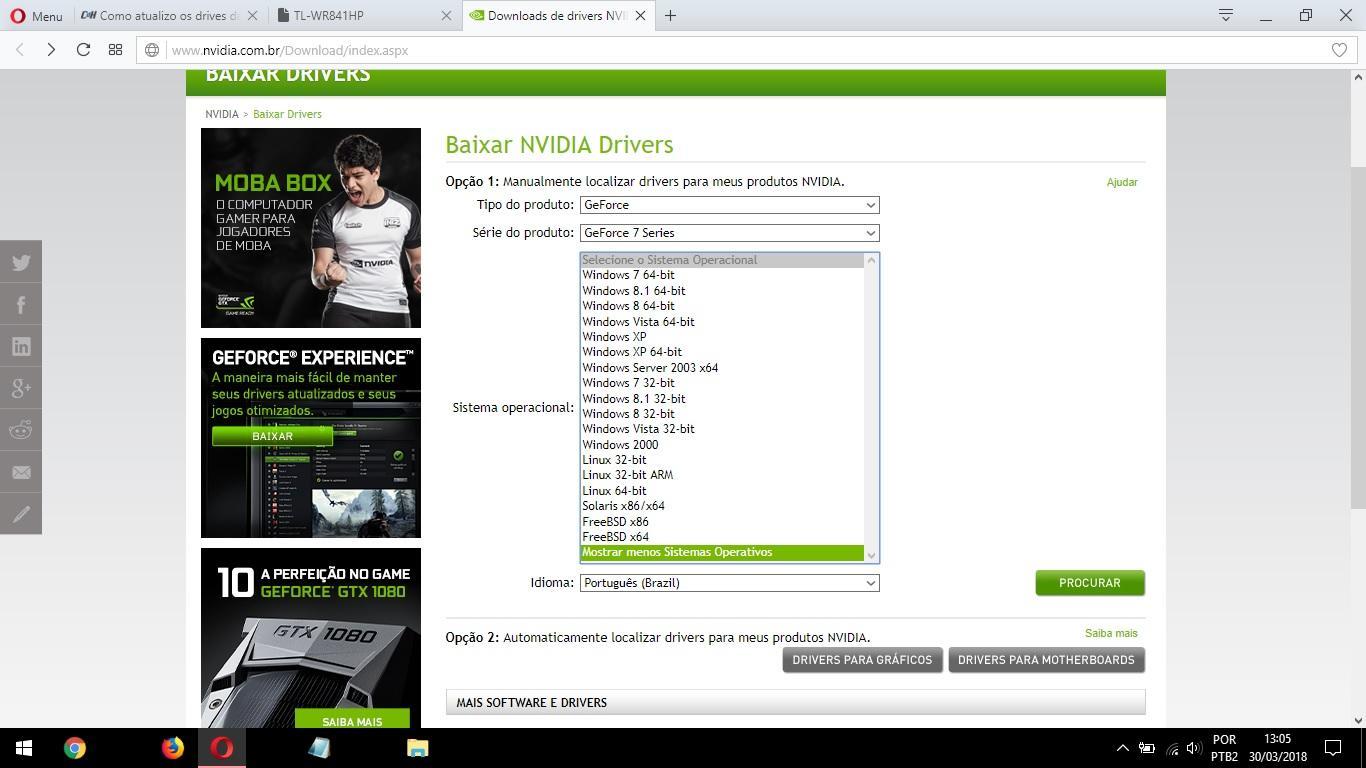Select Windows Vista 64-bit option
This screenshot has height=768, width=1366.
click(722, 322)
